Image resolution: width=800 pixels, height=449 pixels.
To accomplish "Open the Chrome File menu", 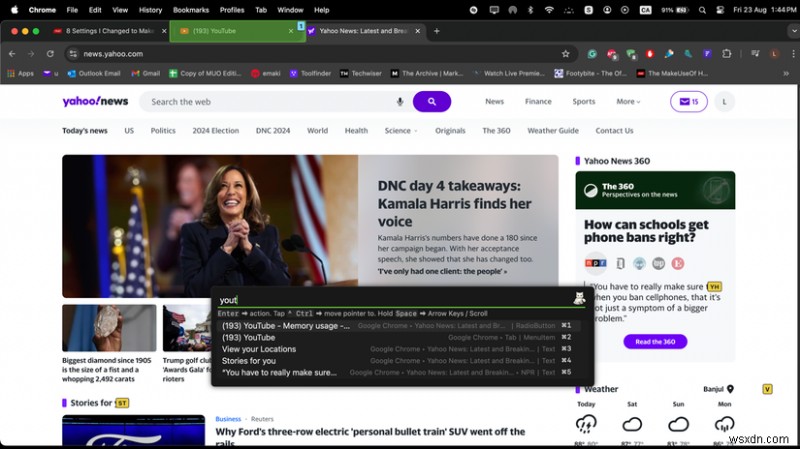I will click(72, 10).
